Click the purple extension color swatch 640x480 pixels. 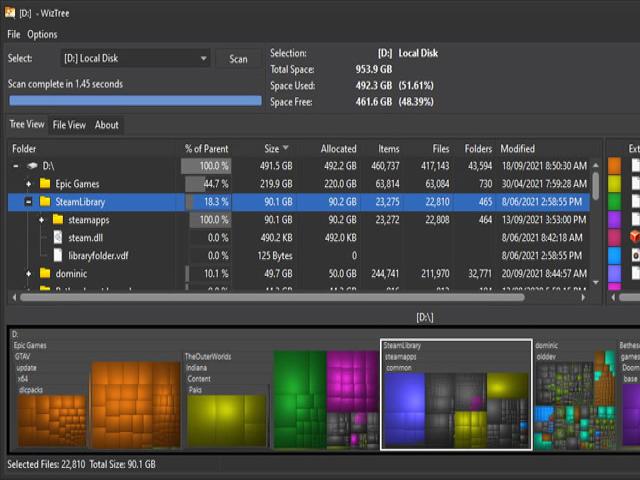pyautogui.click(x=614, y=220)
